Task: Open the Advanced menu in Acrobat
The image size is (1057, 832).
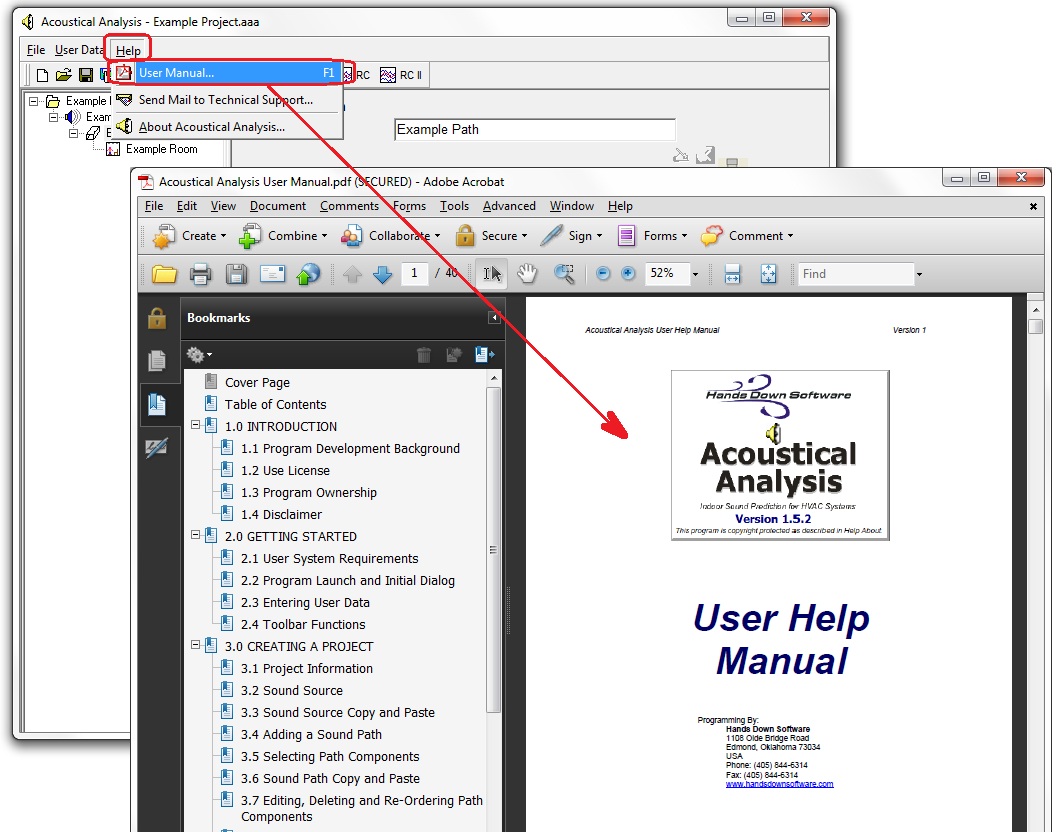Action: tap(509, 206)
